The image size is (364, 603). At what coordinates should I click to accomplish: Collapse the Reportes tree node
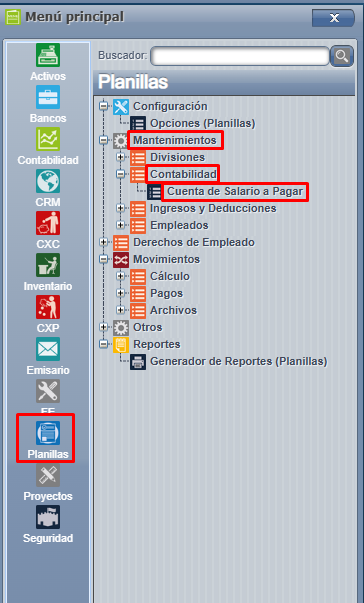click(103, 344)
